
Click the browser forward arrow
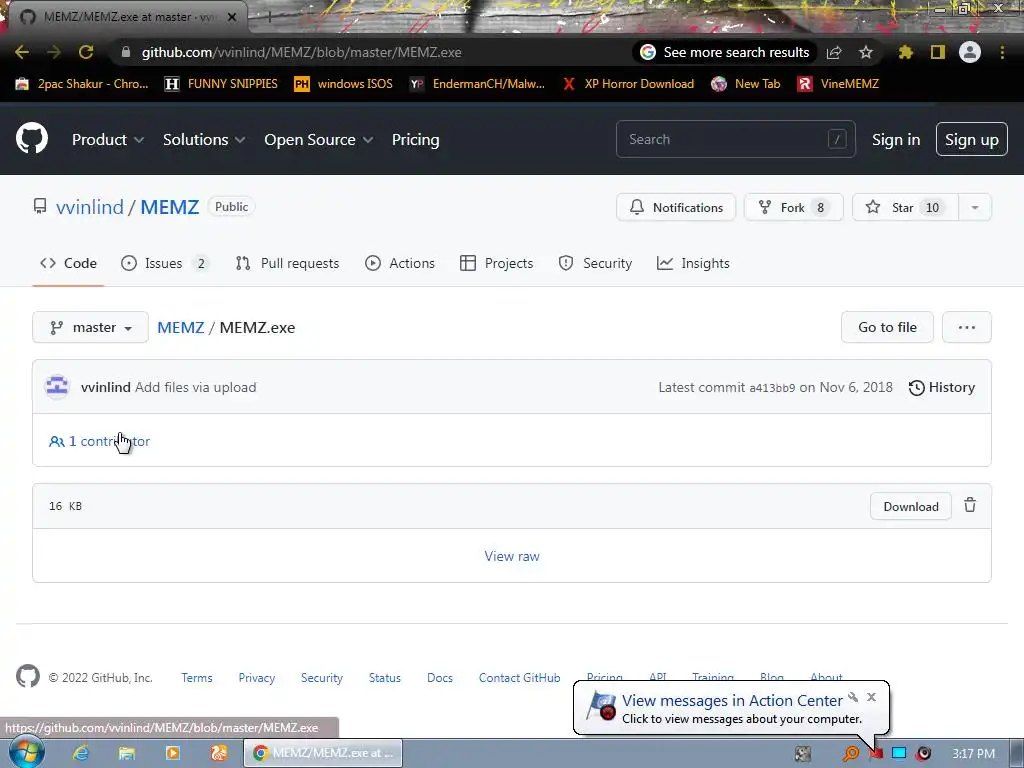pos(54,52)
